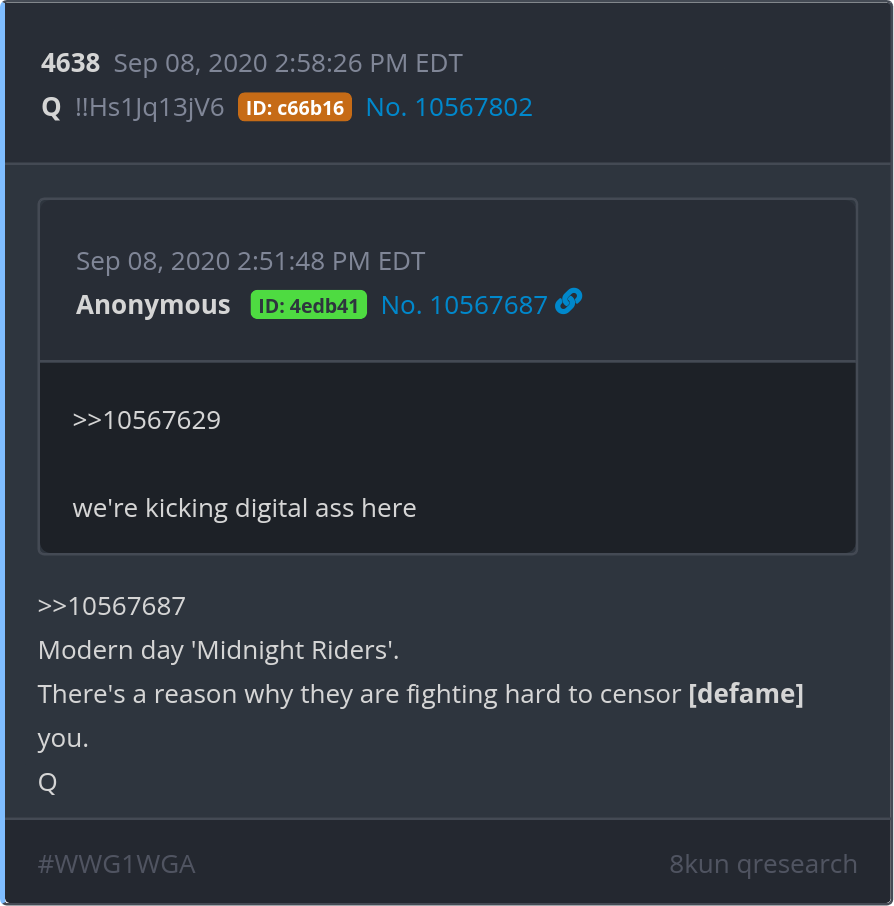
Task: Click the quoted timestamp 2:51:48 PM EDT
Action: [x=331, y=261]
